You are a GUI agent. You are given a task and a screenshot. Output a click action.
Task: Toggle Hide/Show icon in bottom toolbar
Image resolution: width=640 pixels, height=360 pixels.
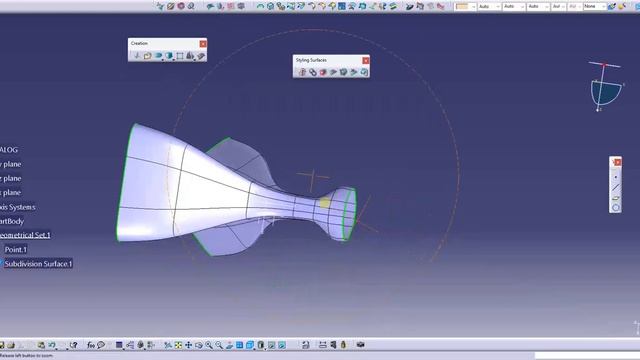[271, 345]
